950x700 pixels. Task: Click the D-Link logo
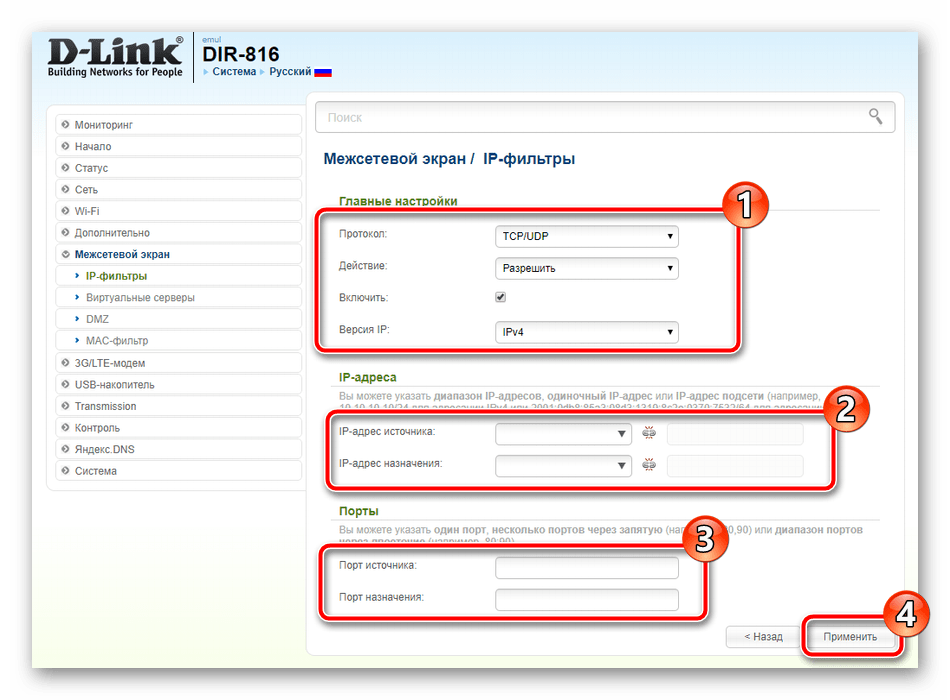click(115, 58)
